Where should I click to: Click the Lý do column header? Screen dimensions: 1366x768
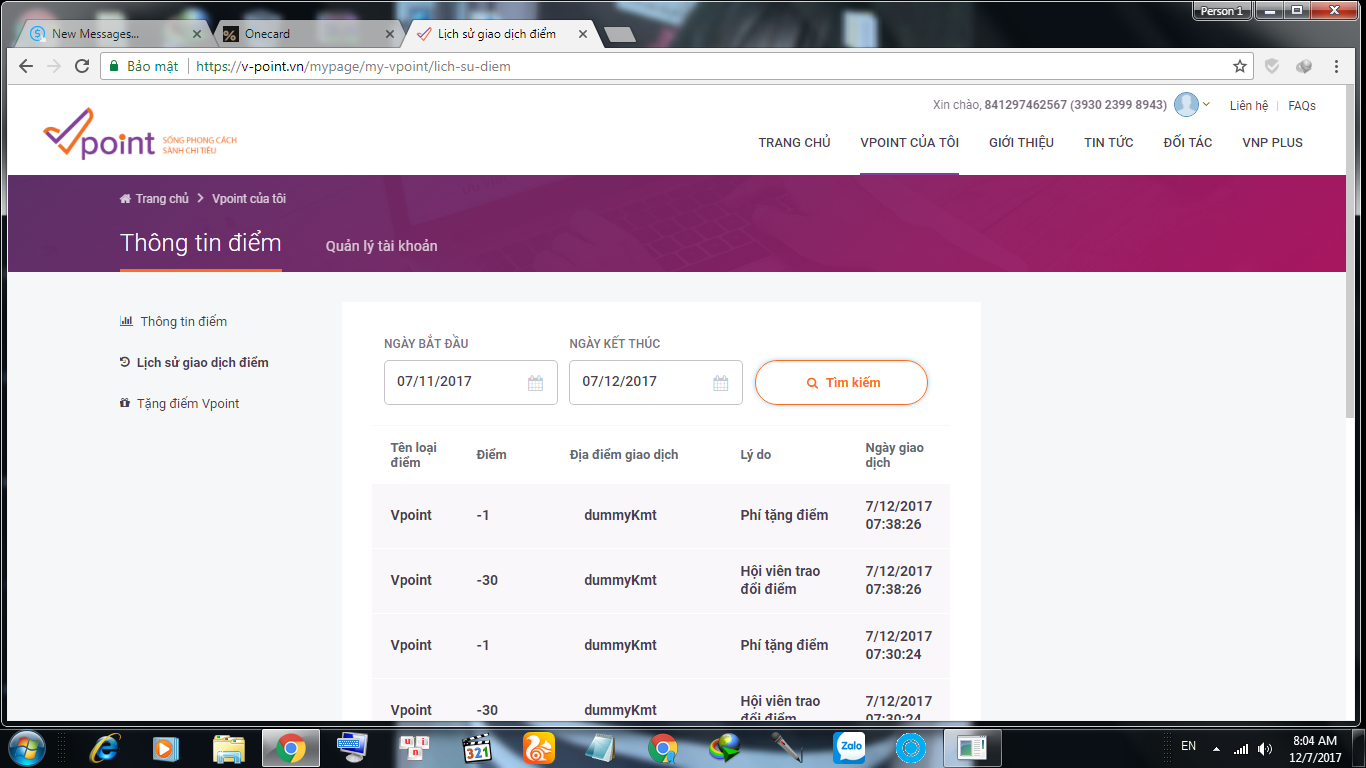[x=755, y=455]
